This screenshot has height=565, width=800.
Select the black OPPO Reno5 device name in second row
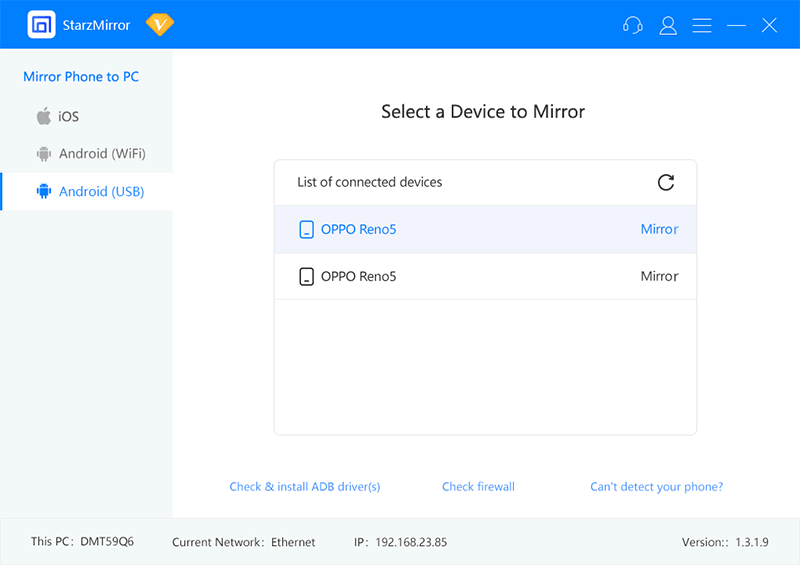pos(359,277)
